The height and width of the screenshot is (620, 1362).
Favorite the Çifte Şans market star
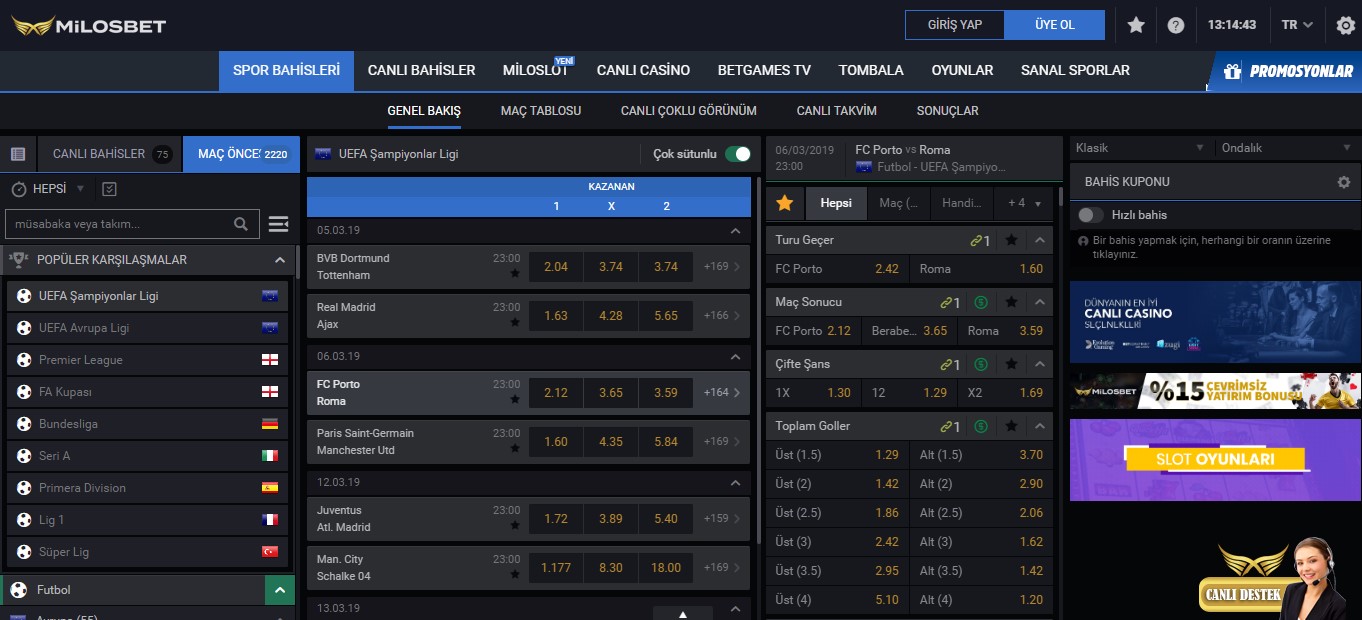1011,364
